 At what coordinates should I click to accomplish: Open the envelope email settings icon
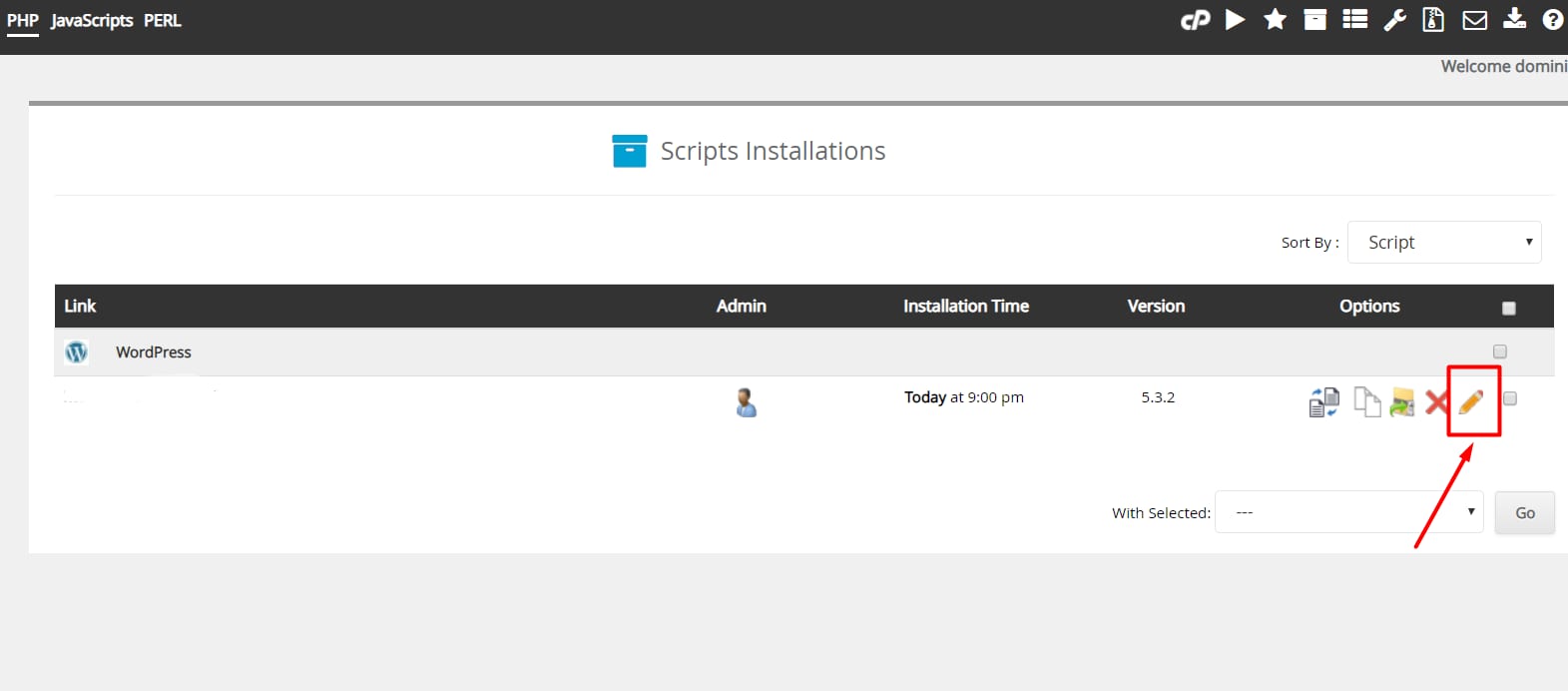tap(1474, 20)
